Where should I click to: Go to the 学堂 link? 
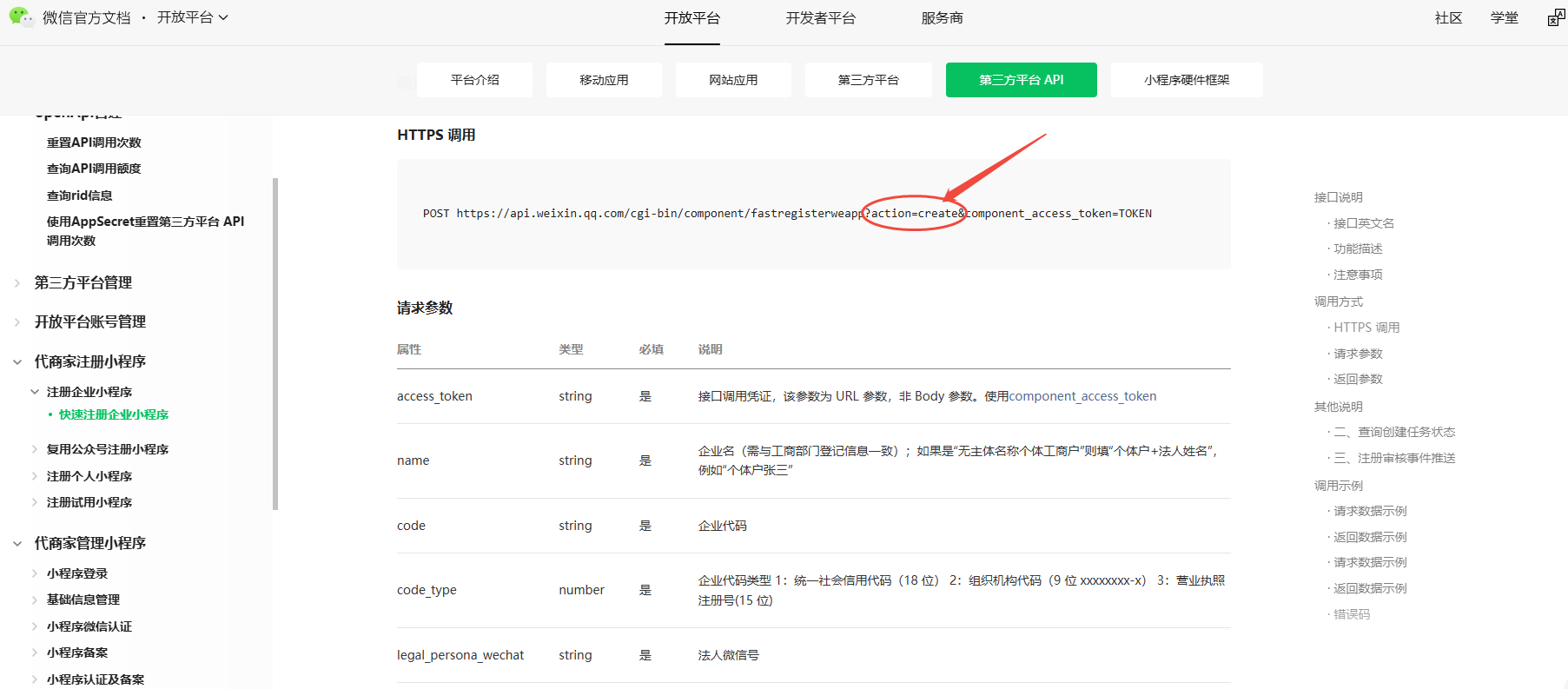pyautogui.click(x=1505, y=18)
